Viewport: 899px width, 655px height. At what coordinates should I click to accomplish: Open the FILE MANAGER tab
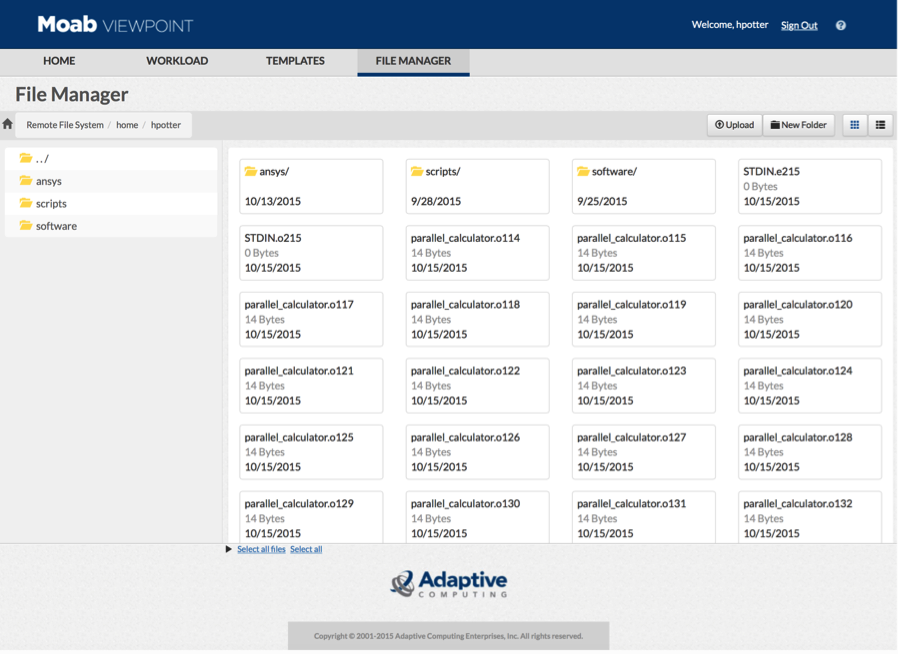(413, 61)
